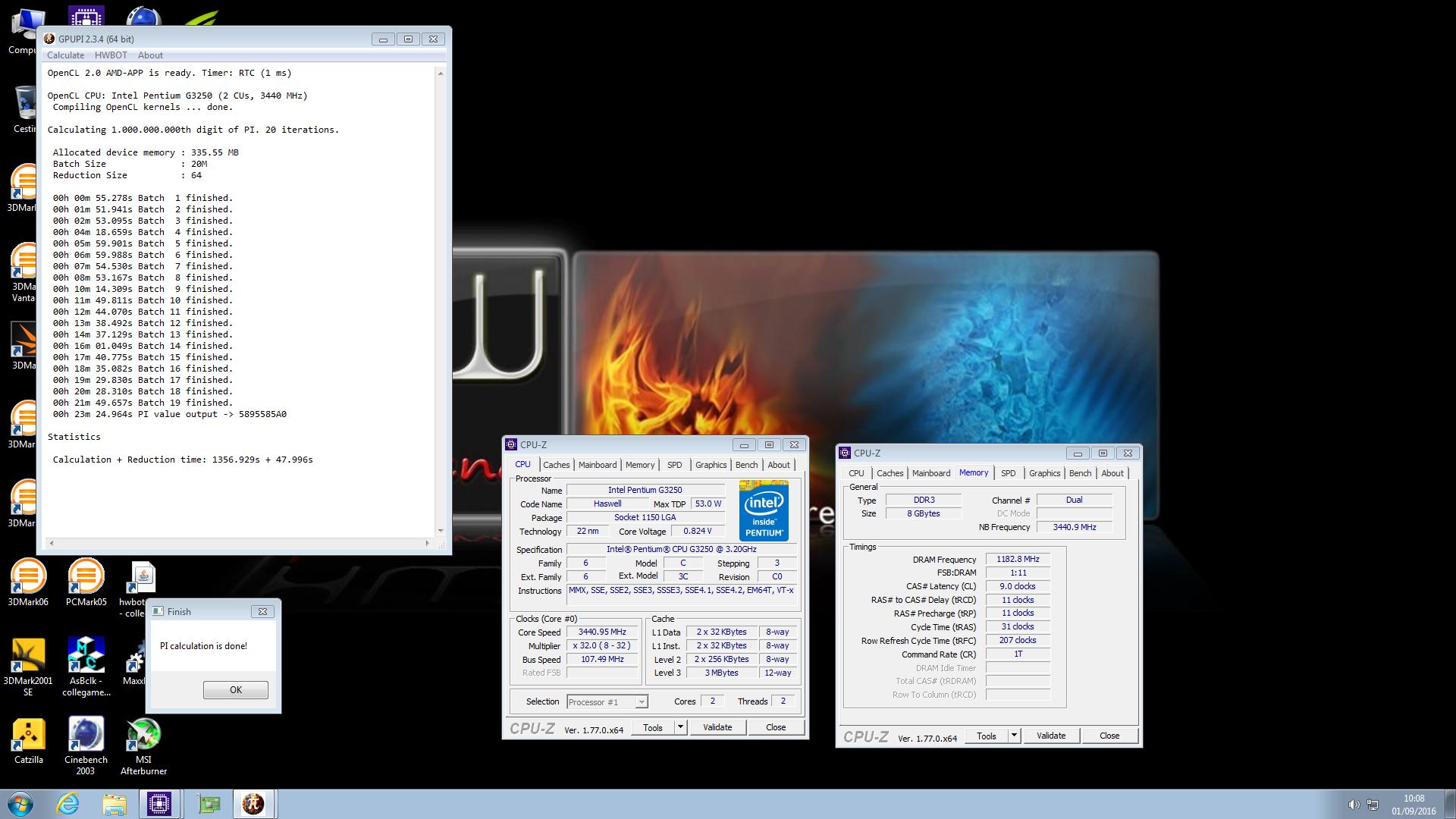Screen dimensions: 1456x819
Task: Open Bench tab in left CPU-Z window
Action: (x=746, y=465)
